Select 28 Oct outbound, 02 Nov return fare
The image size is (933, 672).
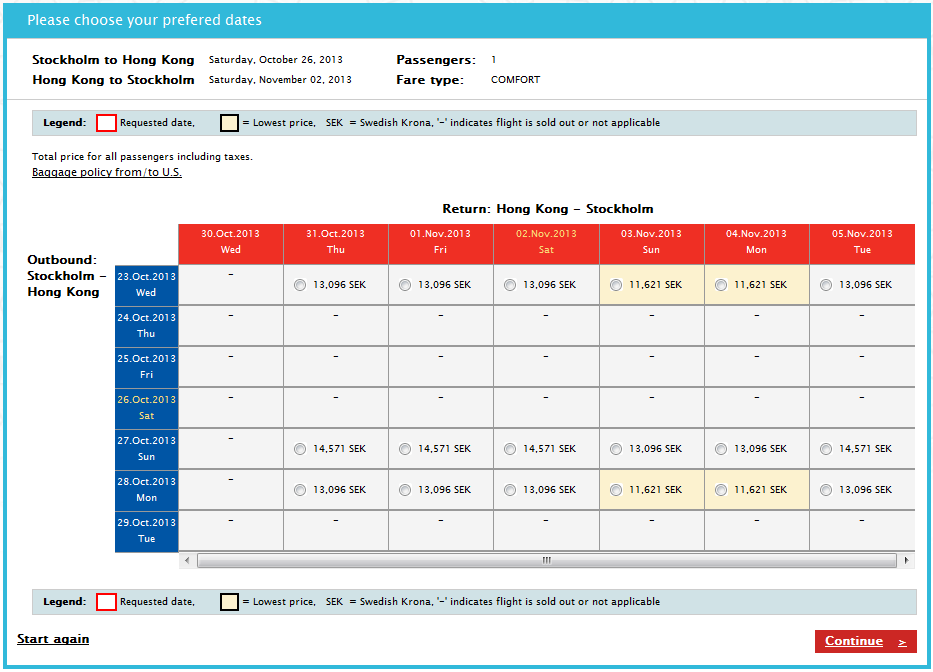[x=510, y=490]
